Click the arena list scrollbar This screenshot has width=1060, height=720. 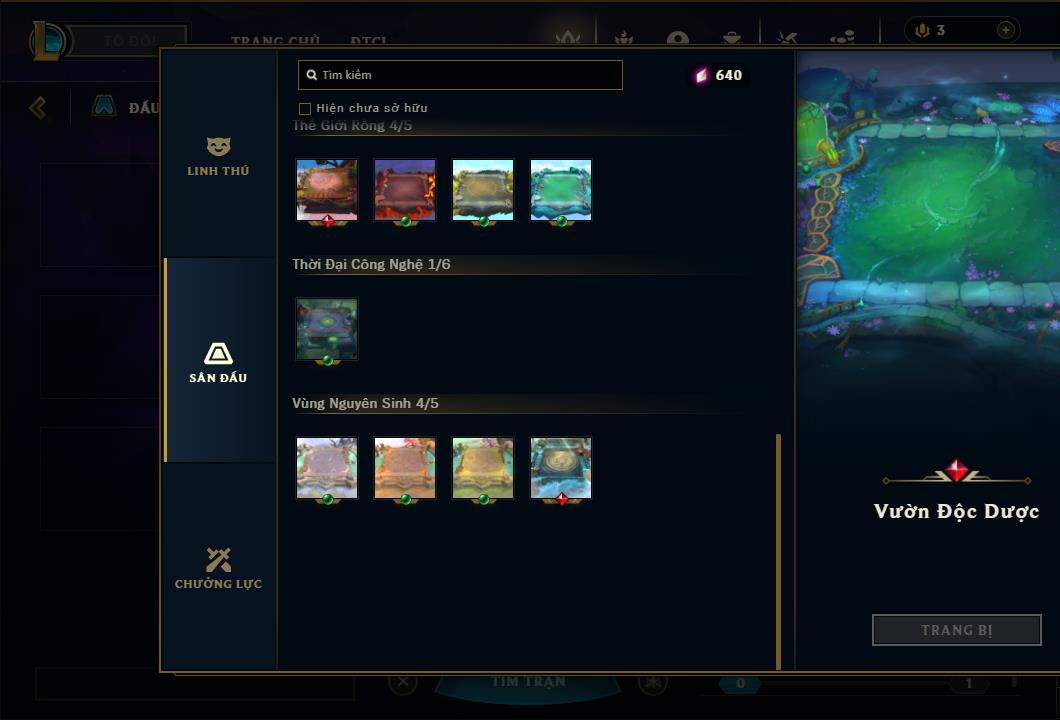[x=779, y=552]
